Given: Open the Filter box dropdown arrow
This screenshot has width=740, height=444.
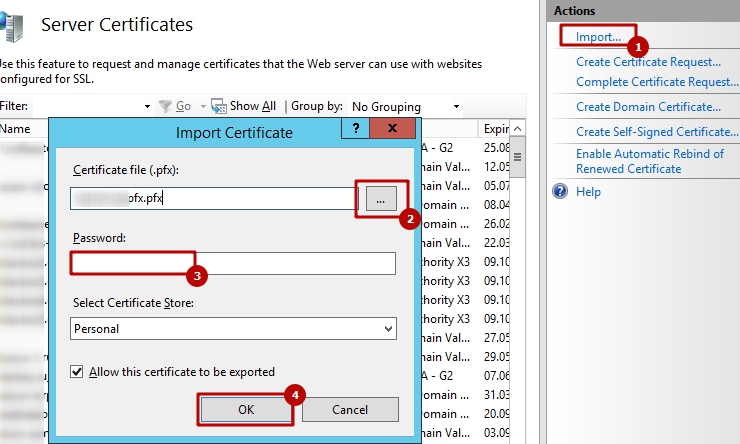Looking at the screenshot, I should pyautogui.click(x=147, y=106).
